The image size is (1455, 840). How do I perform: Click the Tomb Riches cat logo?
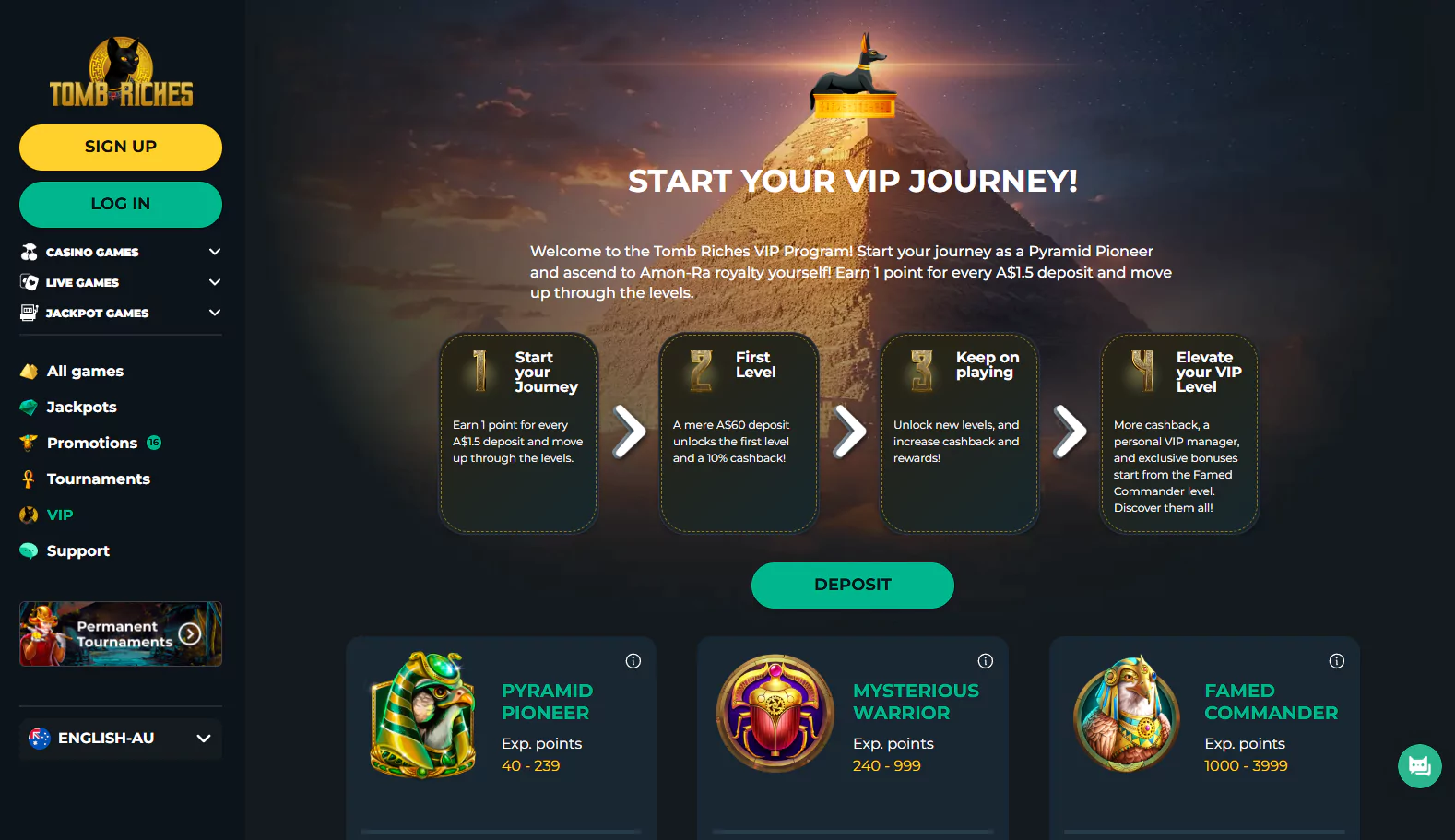[121, 73]
